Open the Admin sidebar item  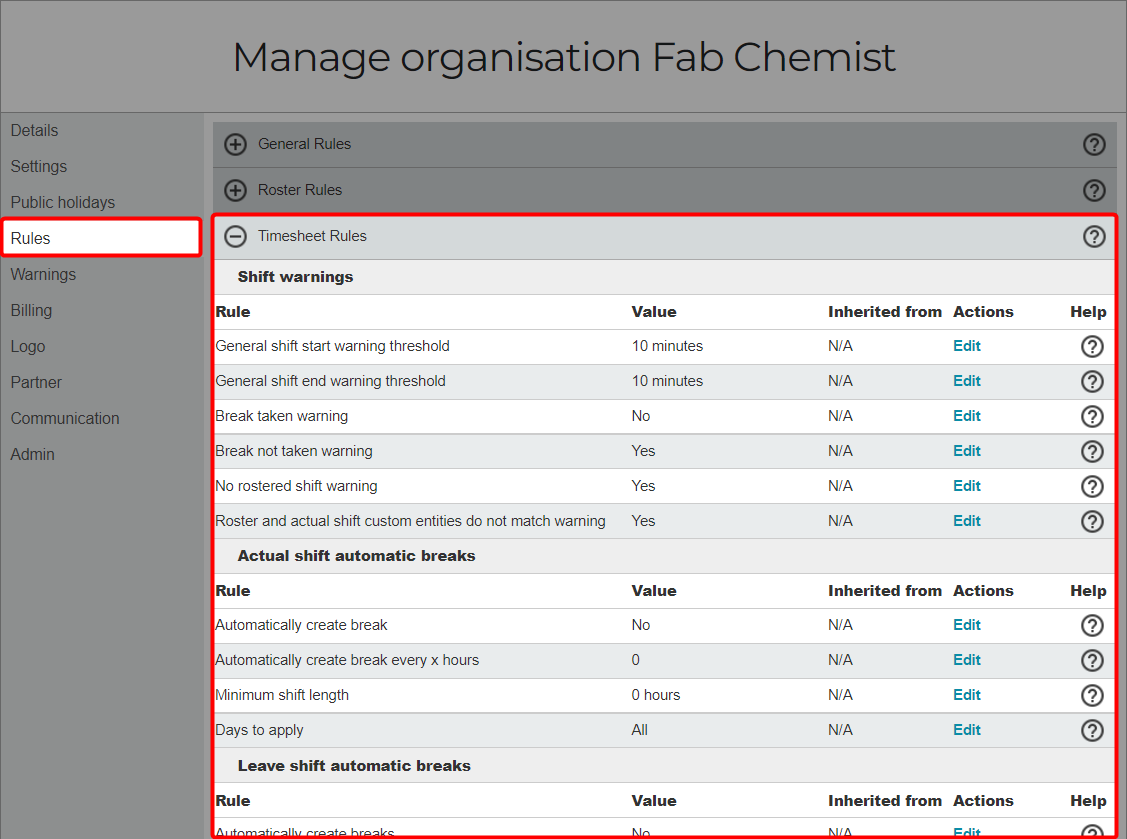pos(32,454)
